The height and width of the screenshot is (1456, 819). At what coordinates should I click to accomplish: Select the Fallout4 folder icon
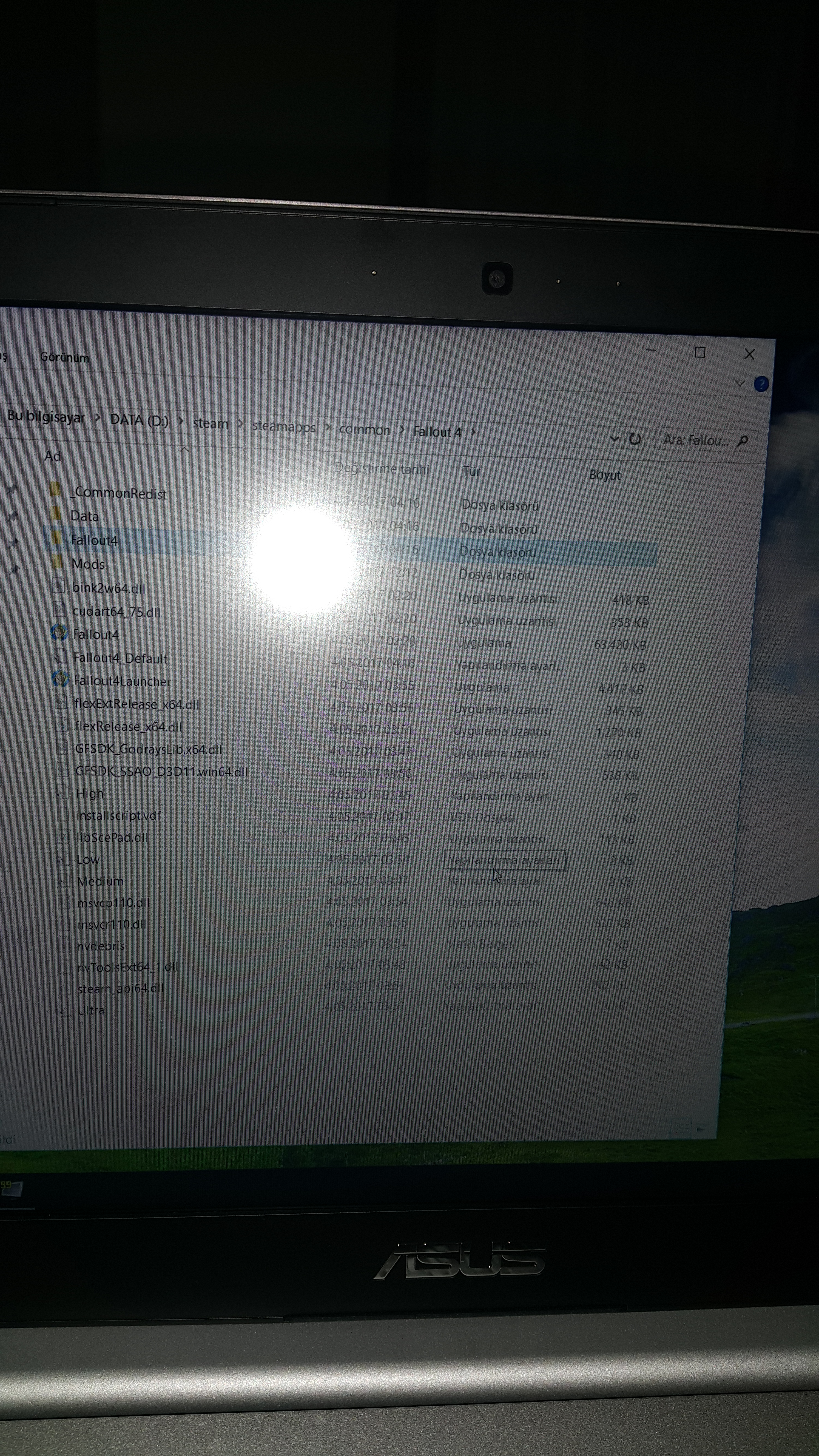(56, 538)
